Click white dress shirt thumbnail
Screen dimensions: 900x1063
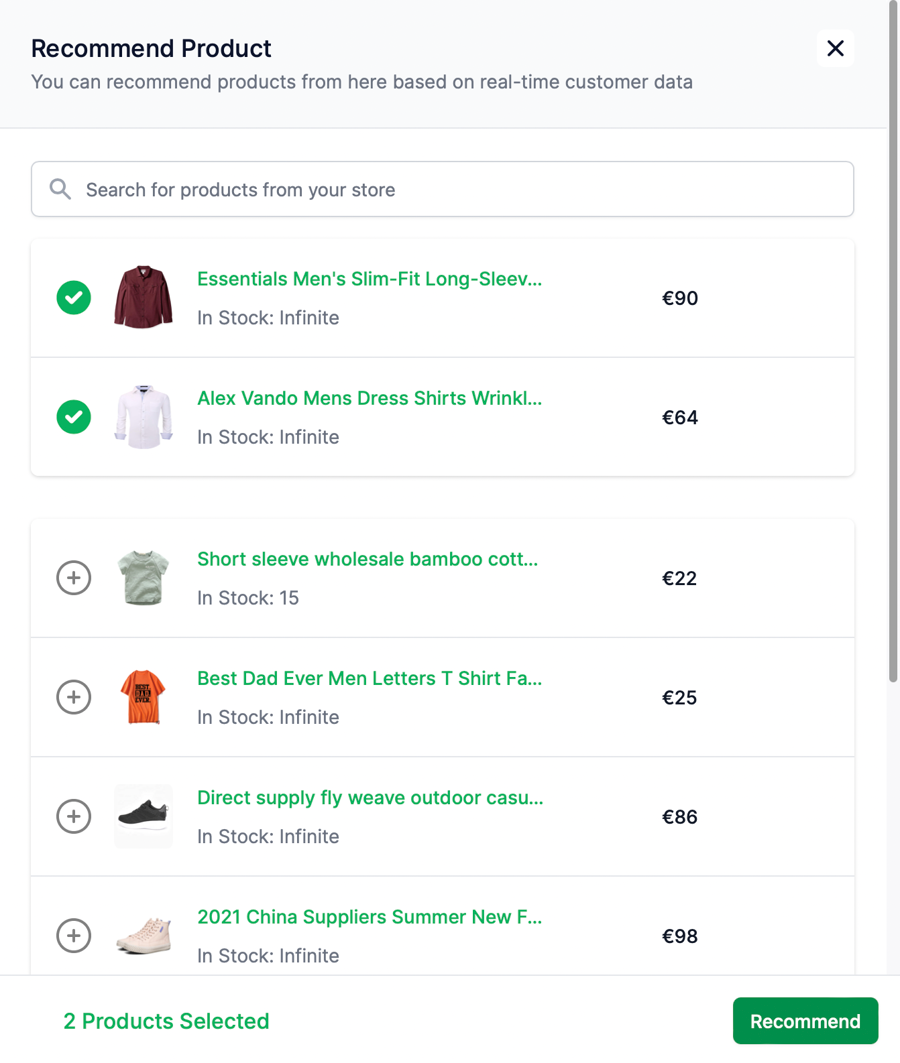pos(143,417)
